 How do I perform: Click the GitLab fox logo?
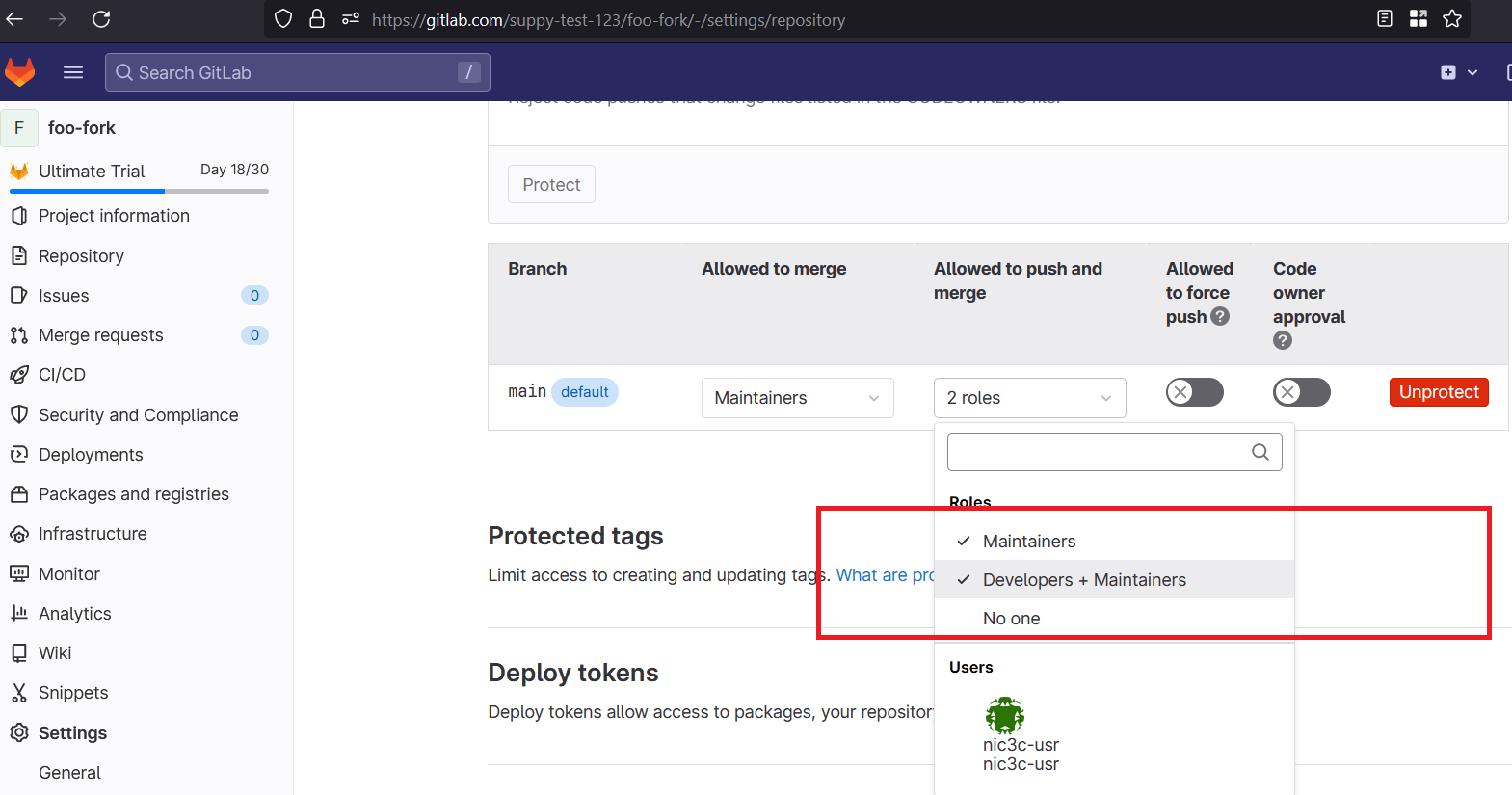[20, 72]
